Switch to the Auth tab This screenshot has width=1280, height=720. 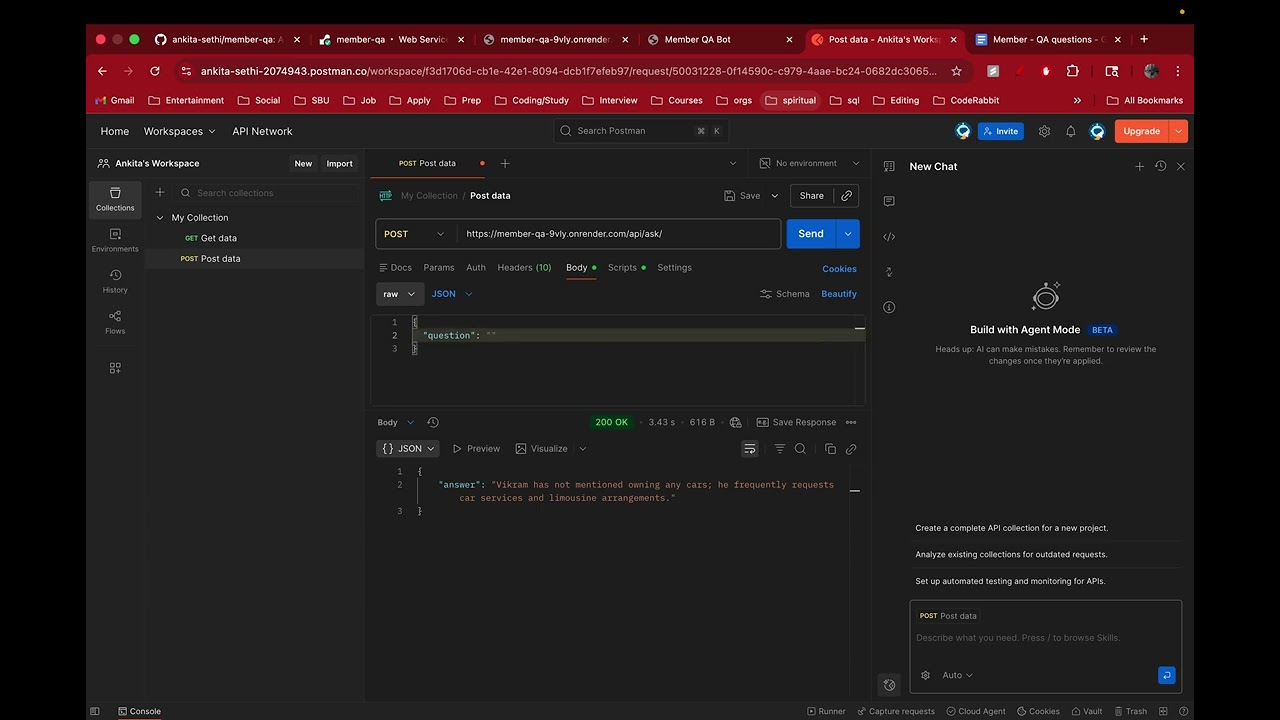(x=476, y=268)
